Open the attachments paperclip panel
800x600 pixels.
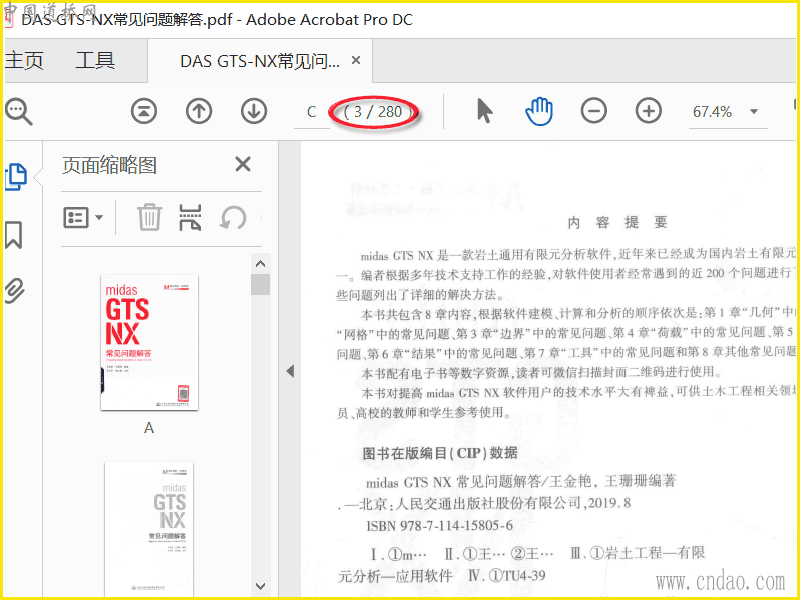click(14, 291)
